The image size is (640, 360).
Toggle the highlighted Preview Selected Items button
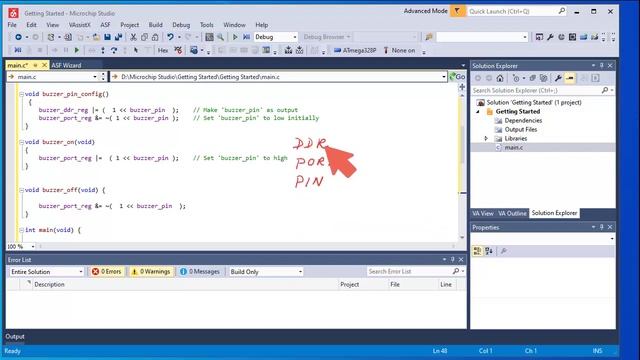[x=570, y=78]
